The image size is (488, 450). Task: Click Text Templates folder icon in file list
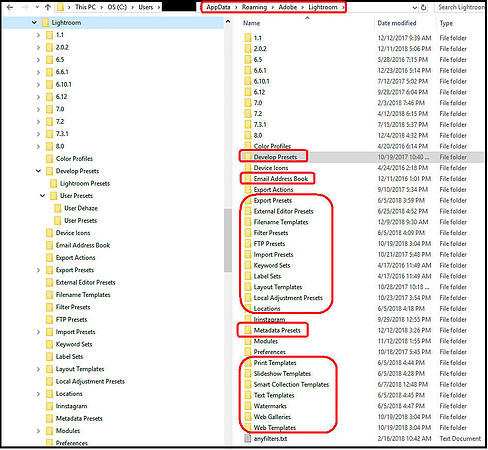tap(248, 395)
